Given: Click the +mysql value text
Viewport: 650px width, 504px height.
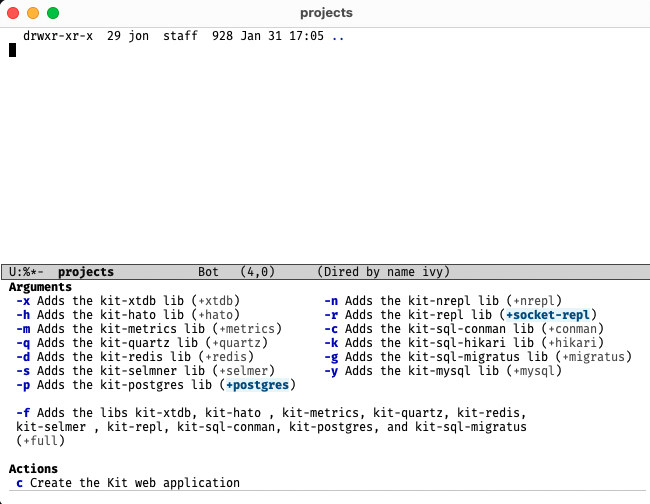Looking at the screenshot, I should pyautogui.click(x=534, y=371).
